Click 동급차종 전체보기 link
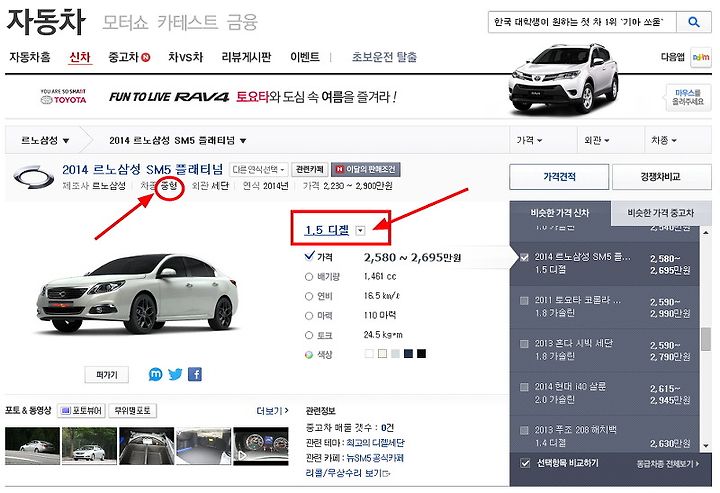720x493 pixels. [668, 464]
